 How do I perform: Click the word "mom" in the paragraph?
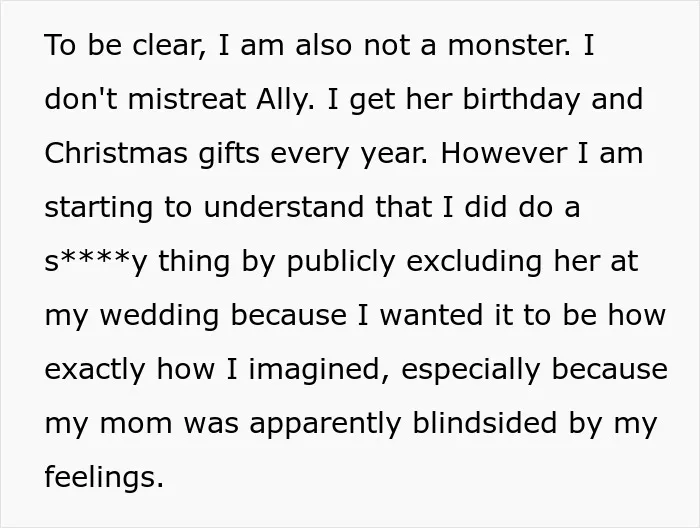[135, 424]
